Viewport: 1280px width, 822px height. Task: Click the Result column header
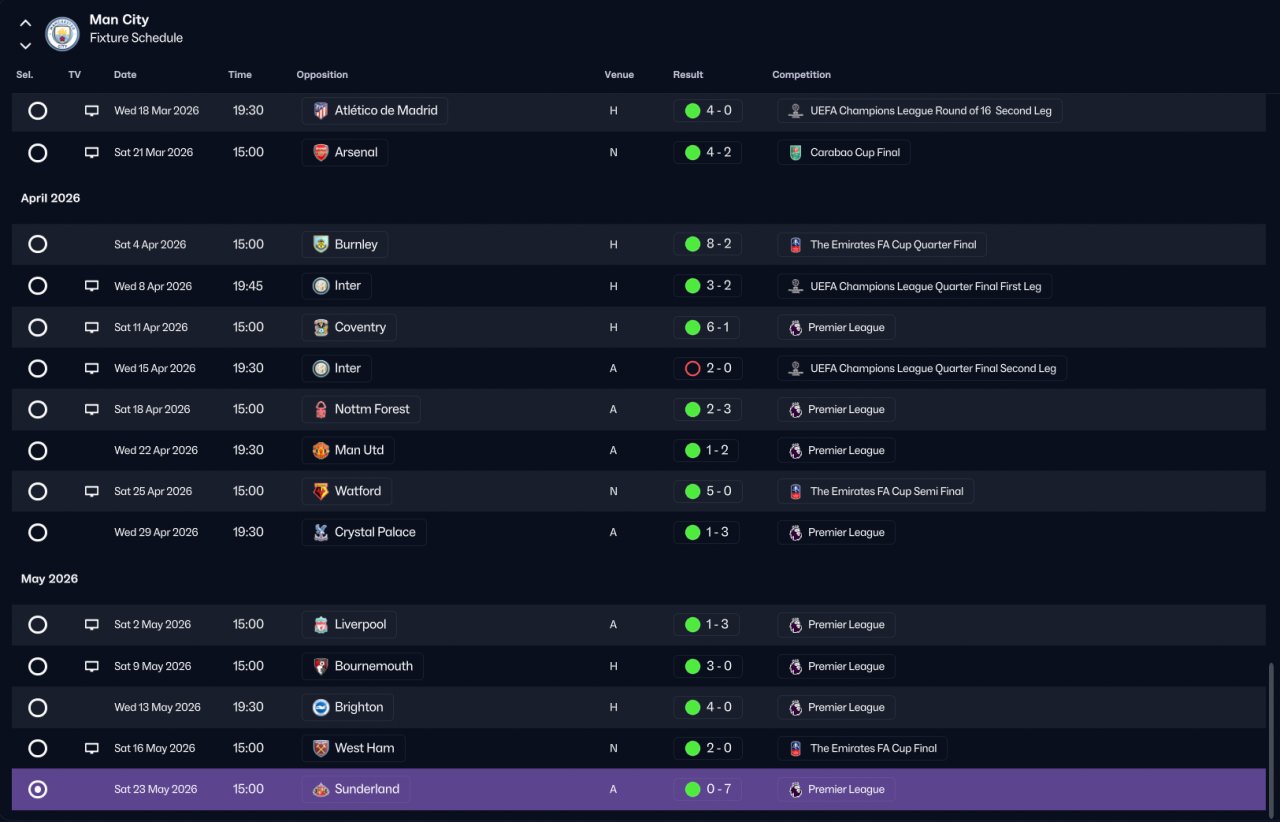[688, 75]
